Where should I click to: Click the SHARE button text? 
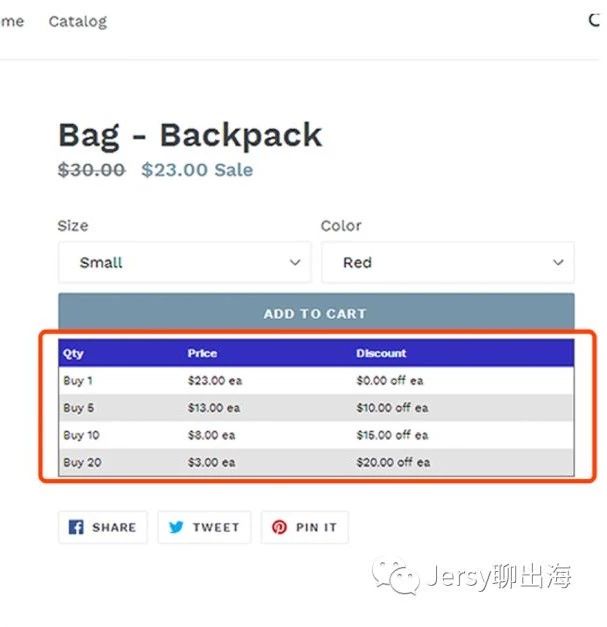tap(114, 527)
